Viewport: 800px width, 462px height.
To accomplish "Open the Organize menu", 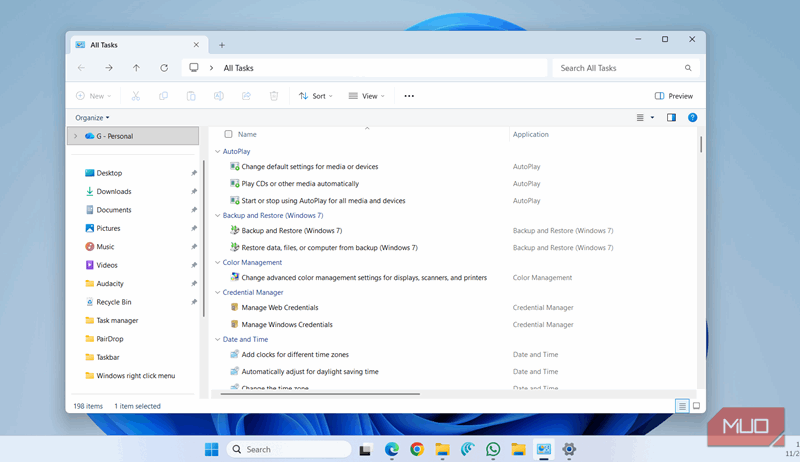I will click(x=92, y=118).
